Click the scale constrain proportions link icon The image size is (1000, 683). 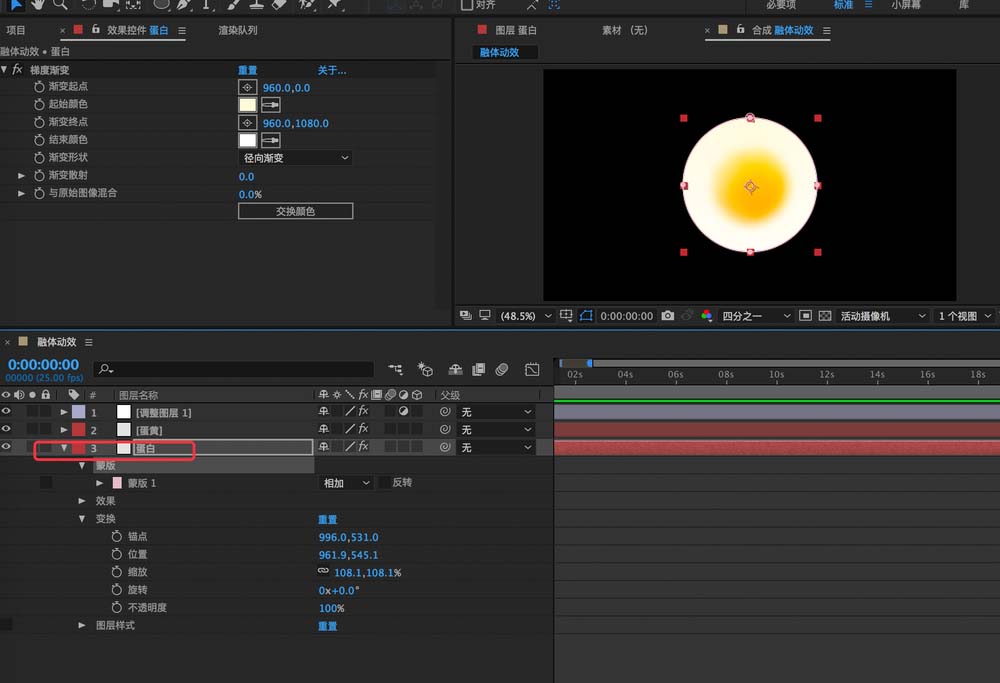323,572
